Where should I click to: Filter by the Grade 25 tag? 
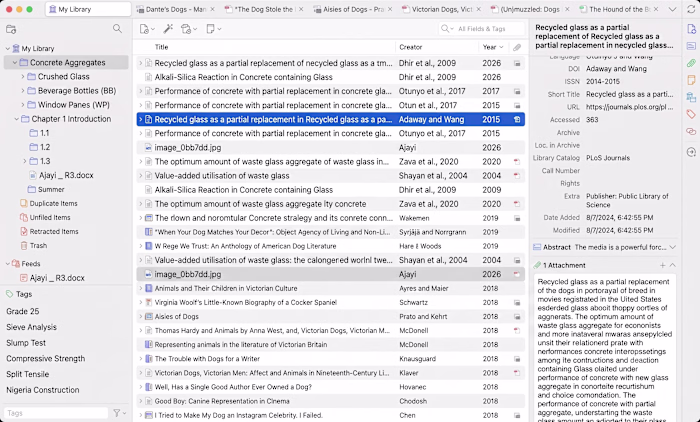(x=23, y=311)
